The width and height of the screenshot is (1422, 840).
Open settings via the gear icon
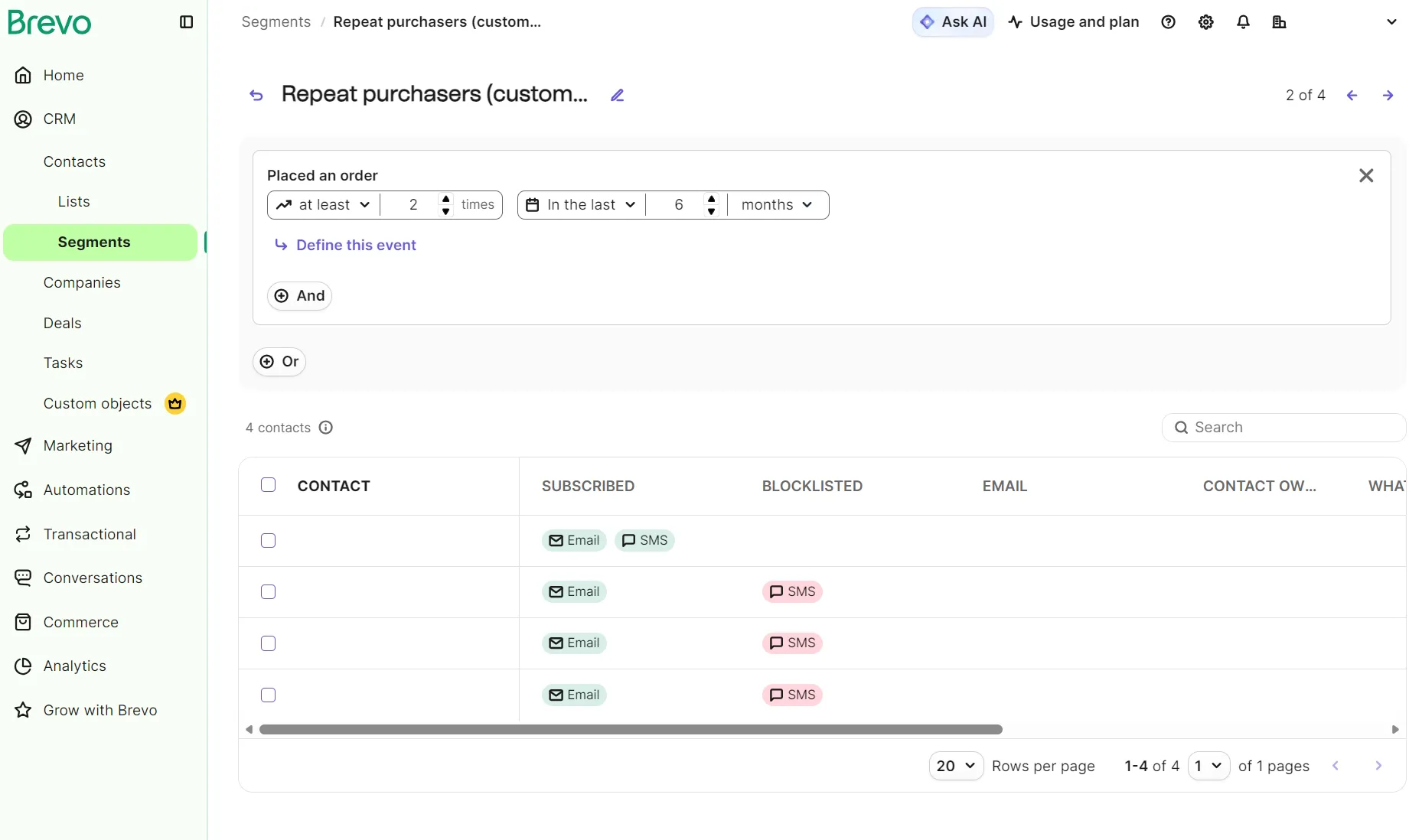[x=1206, y=22]
